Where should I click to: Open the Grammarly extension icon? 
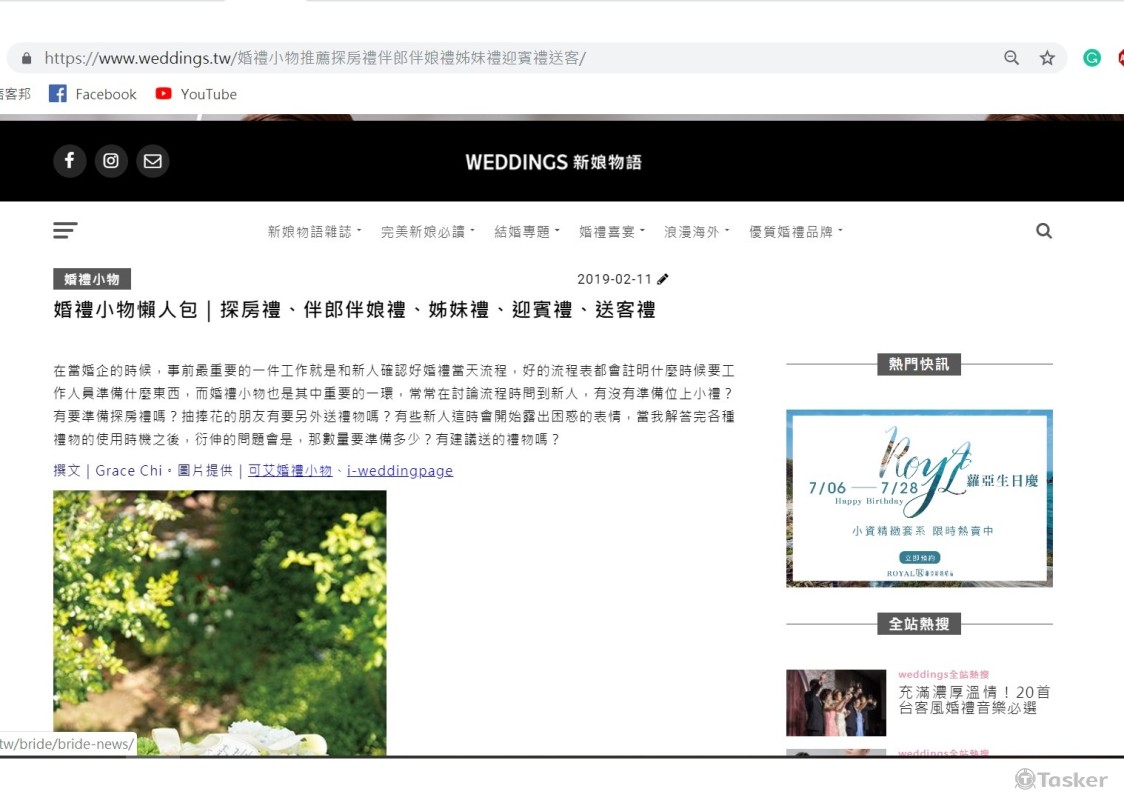(1091, 58)
